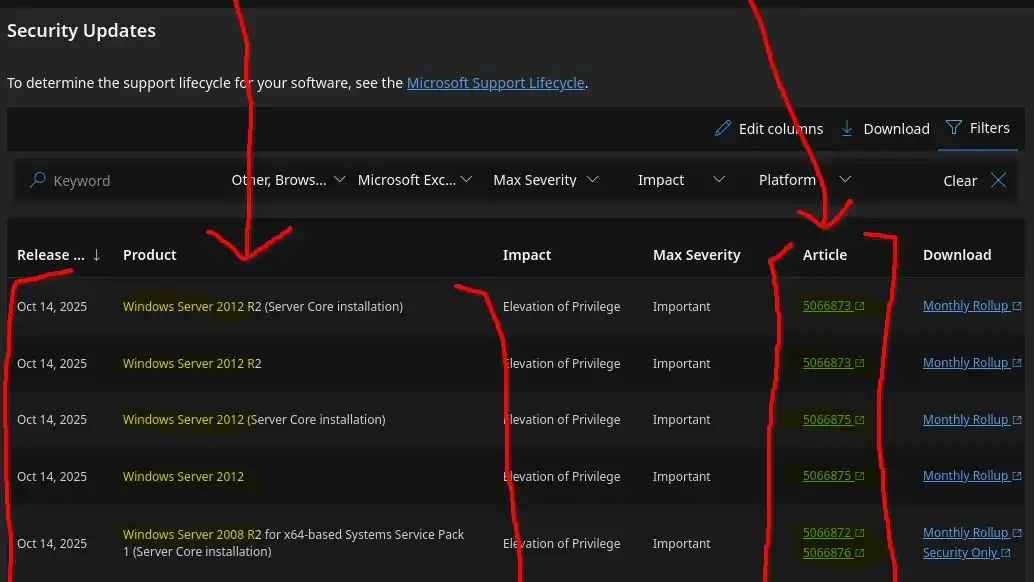Click the X icon beside Clear
Viewport: 1034px width, 582px height.
(x=998, y=180)
